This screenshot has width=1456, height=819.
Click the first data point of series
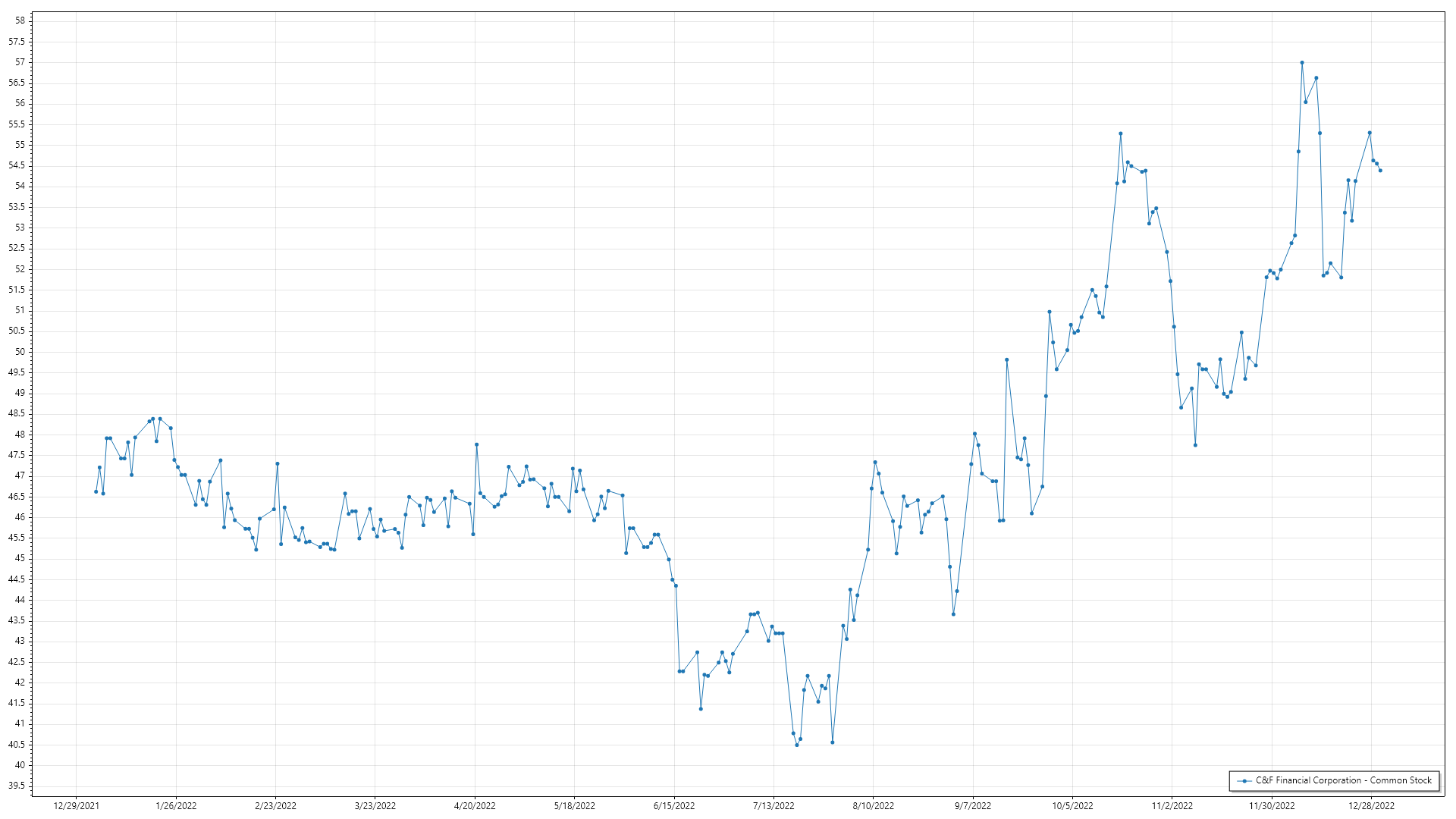(96, 492)
